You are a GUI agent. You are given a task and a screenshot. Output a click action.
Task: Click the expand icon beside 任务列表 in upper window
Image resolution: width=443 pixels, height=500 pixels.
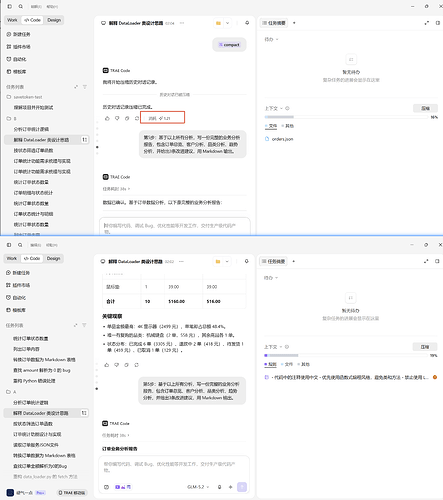76,87
